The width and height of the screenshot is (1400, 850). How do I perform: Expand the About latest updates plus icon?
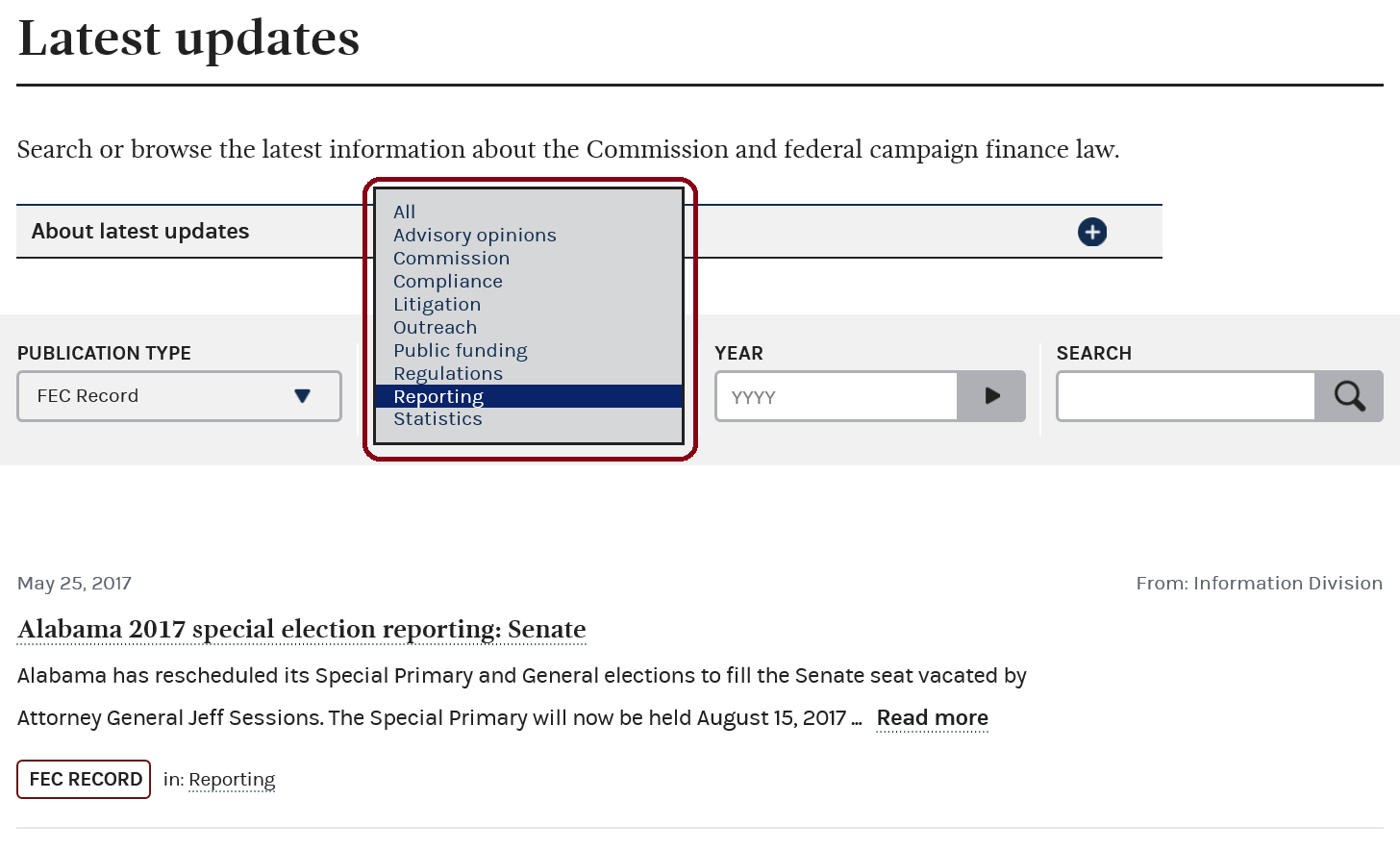[1091, 232]
